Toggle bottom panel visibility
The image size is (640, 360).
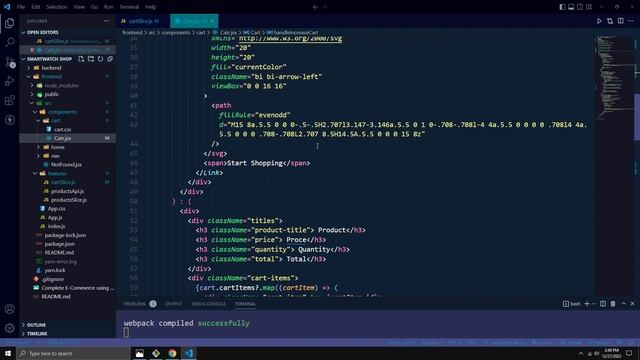coord(571,7)
